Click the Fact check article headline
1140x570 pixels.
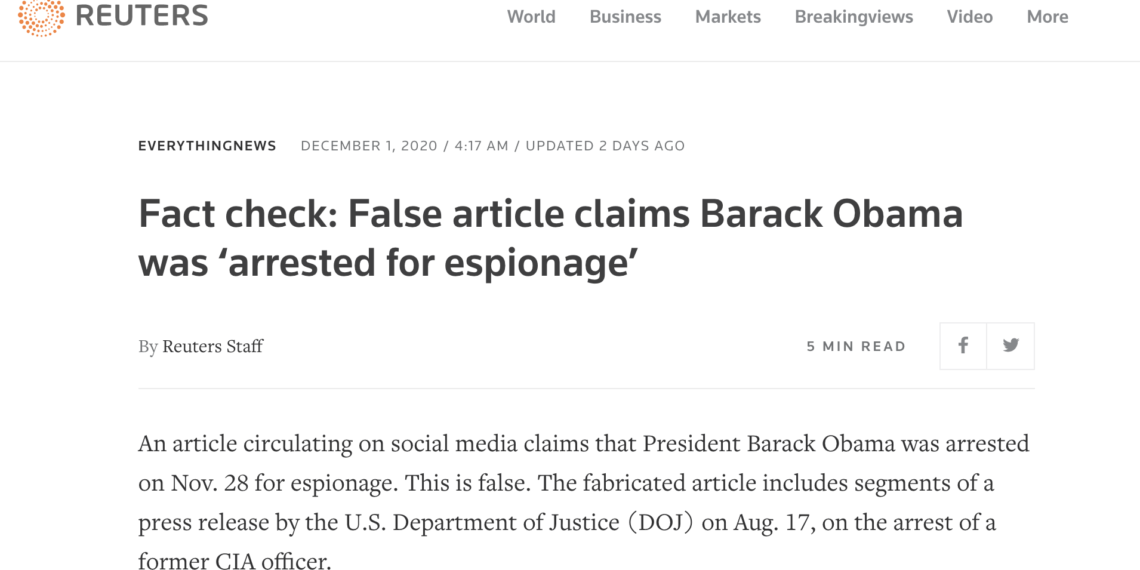[x=550, y=238]
